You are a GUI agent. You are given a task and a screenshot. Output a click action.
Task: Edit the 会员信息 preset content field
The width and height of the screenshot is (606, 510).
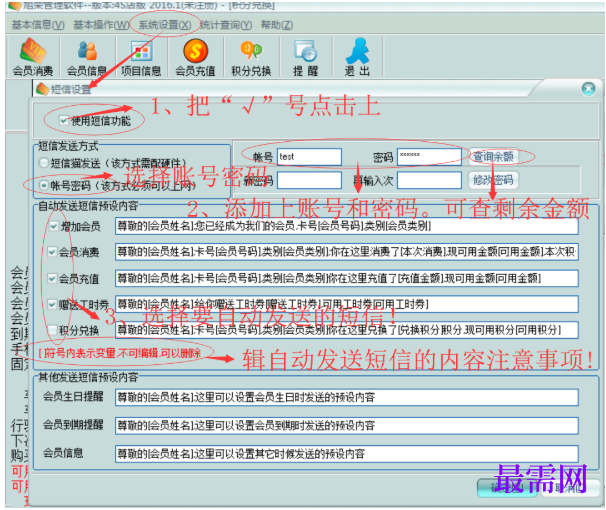point(347,454)
